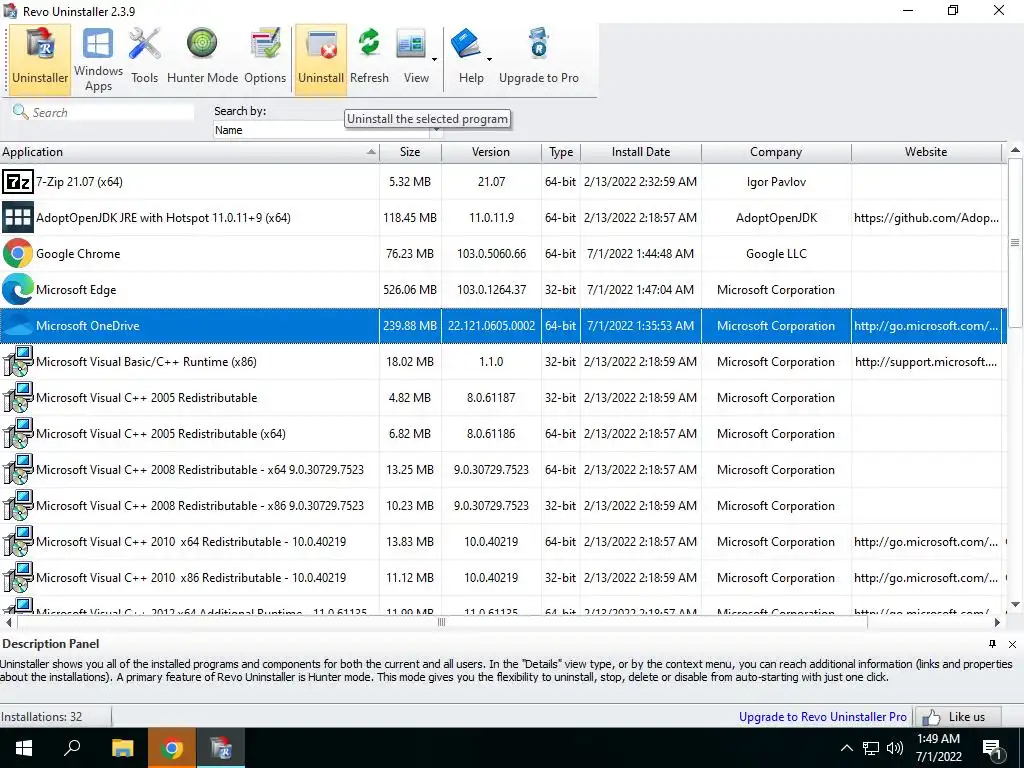The height and width of the screenshot is (768, 1024).
Task: Click the vertical scrollbar down arrow
Action: [x=1015, y=604]
